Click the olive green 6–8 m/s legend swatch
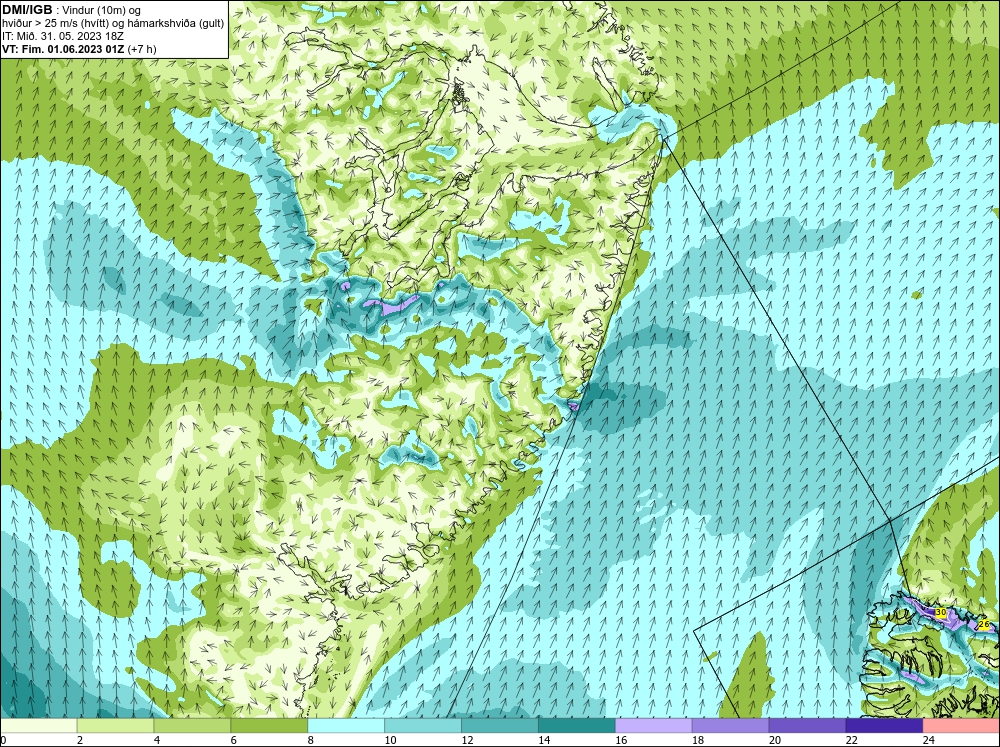 point(269,725)
